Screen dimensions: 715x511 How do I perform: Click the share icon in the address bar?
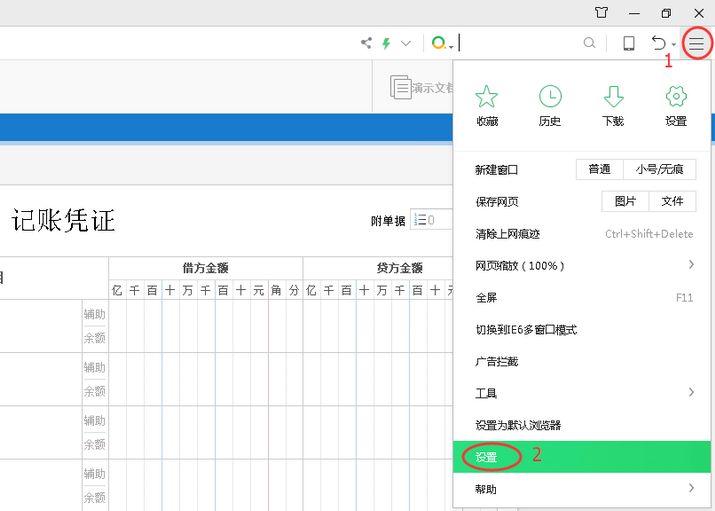point(366,43)
